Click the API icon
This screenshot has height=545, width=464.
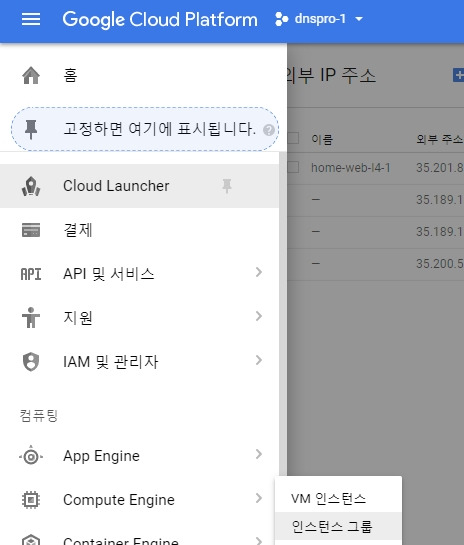(x=31, y=274)
